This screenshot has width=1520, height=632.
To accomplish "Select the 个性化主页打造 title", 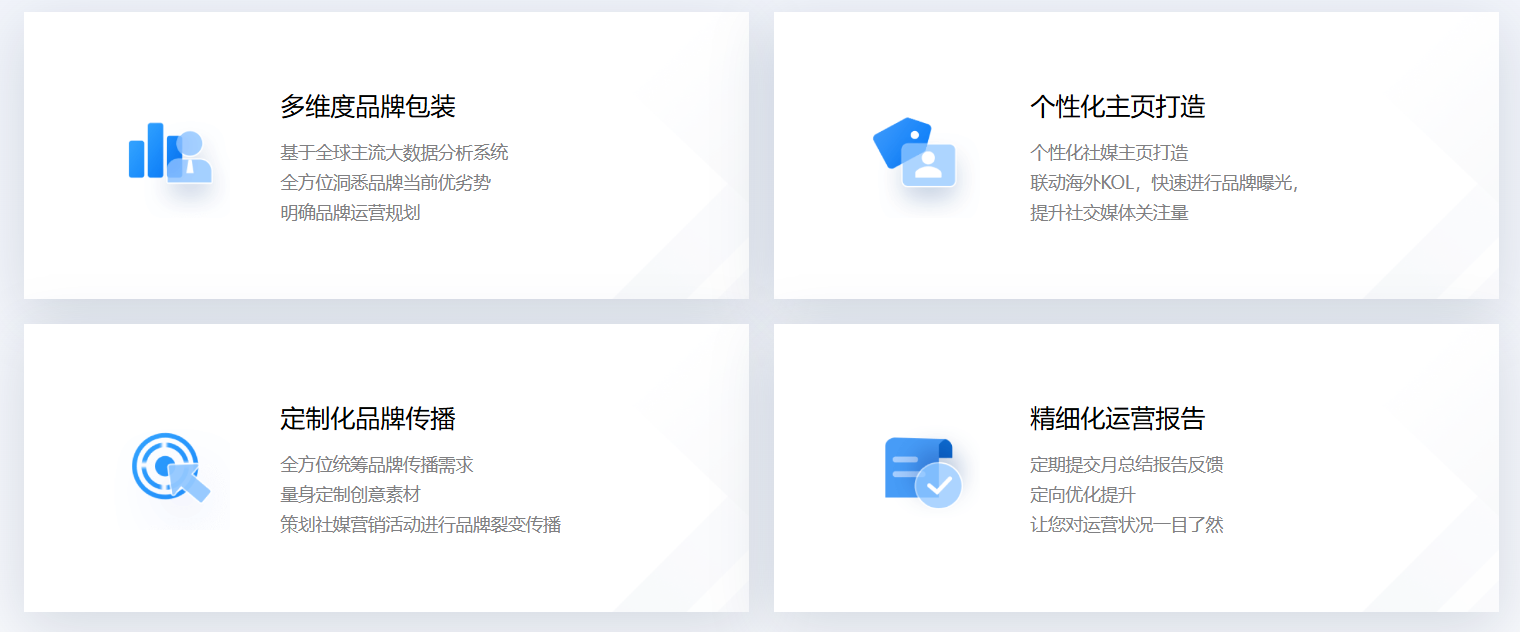I will [1117, 106].
